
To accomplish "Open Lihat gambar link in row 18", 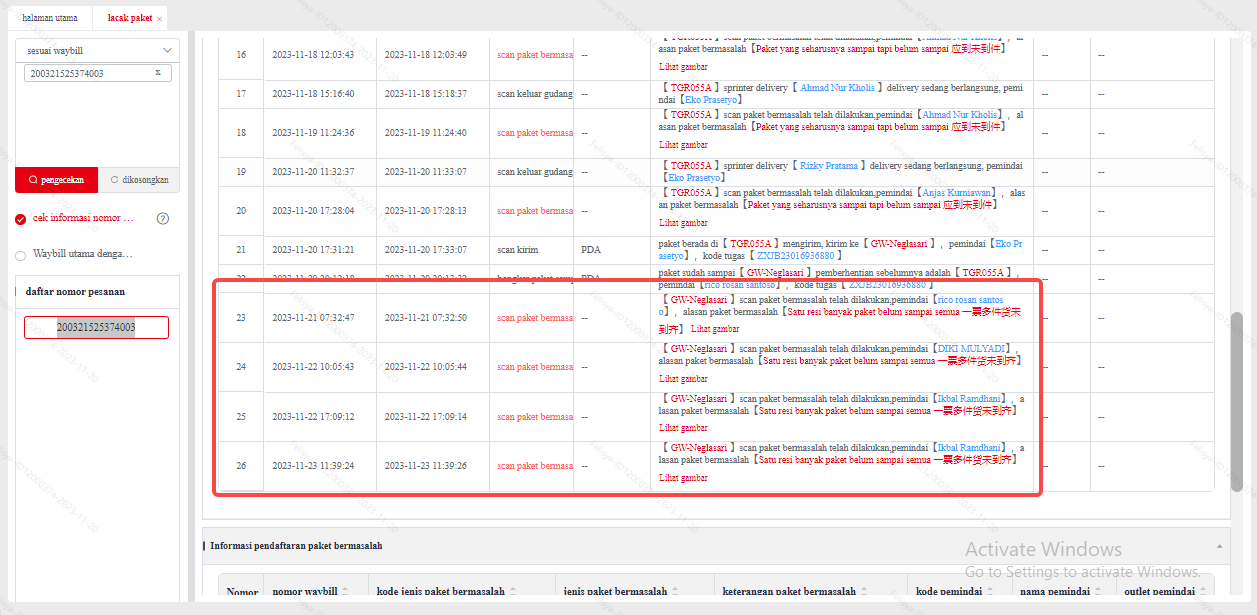I will click(683, 145).
